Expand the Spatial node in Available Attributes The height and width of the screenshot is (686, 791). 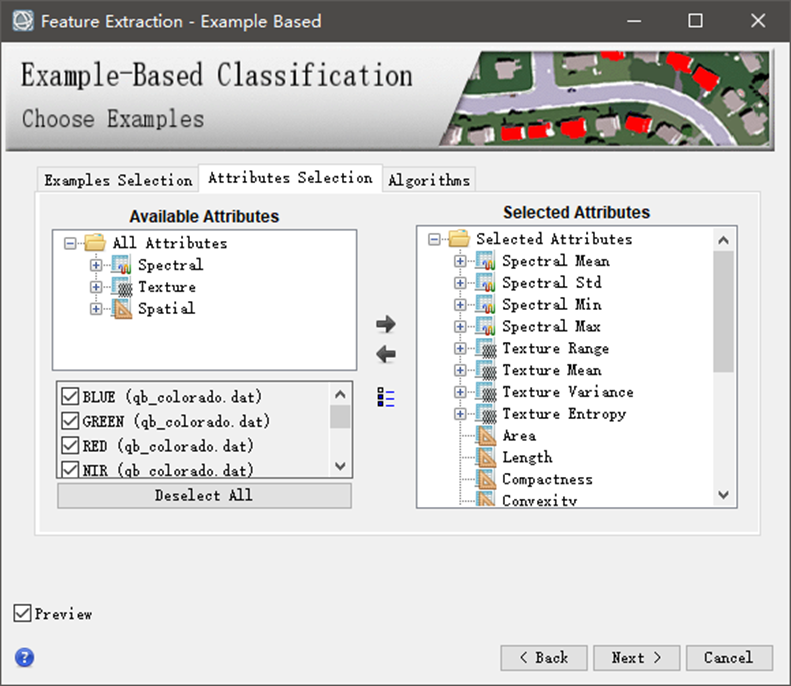click(x=96, y=309)
